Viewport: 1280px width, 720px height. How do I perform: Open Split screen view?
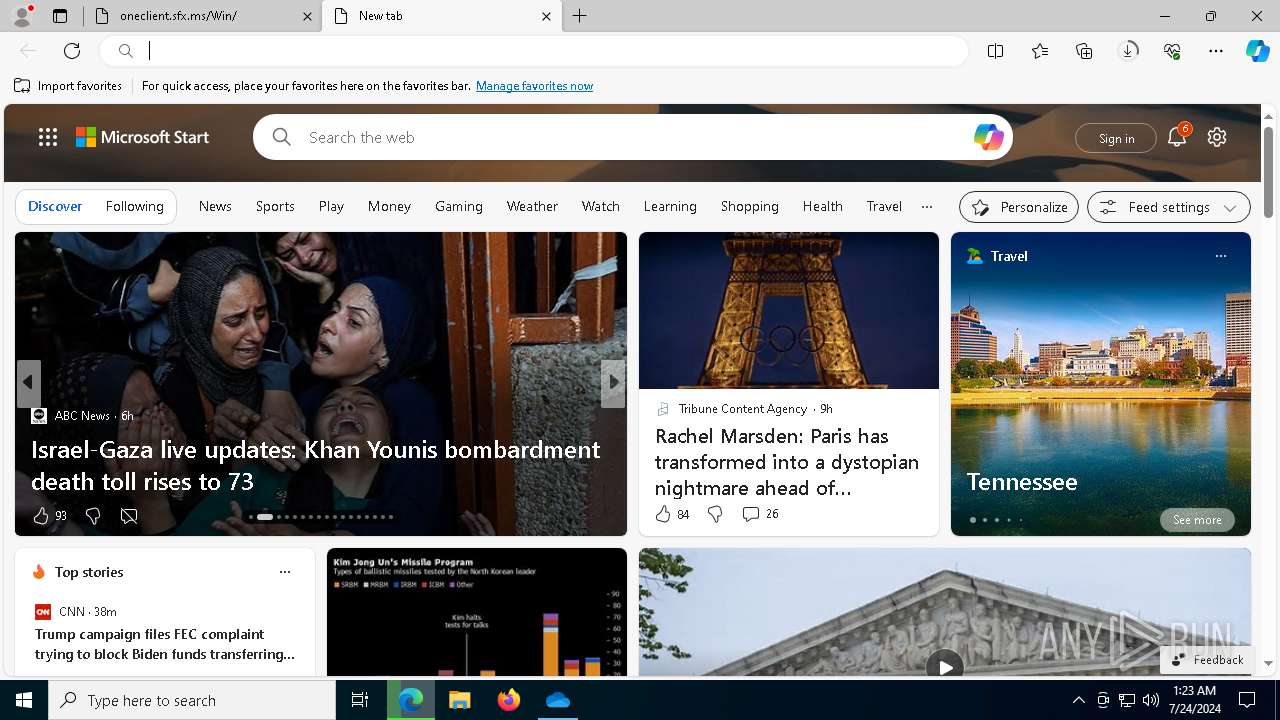(995, 51)
